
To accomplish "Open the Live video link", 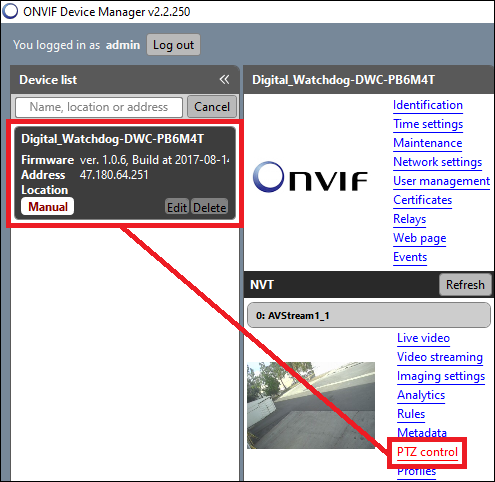I will [x=423, y=338].
